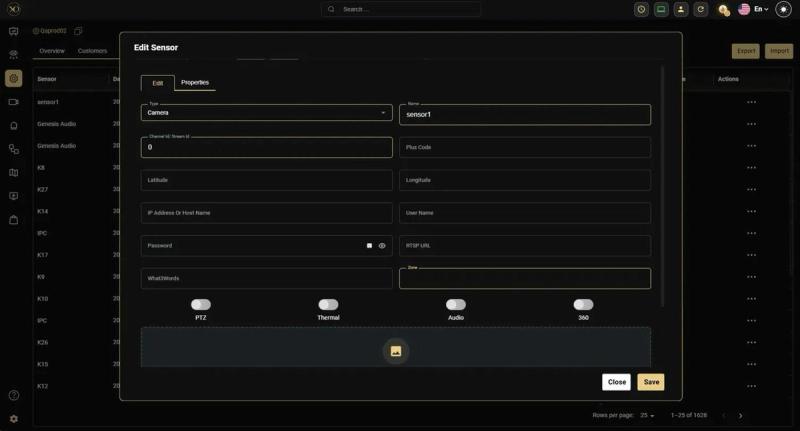Screen dimensions: 800x431
Task: Focus the Channel Id / Stream Id field
Action: point(266,147)
